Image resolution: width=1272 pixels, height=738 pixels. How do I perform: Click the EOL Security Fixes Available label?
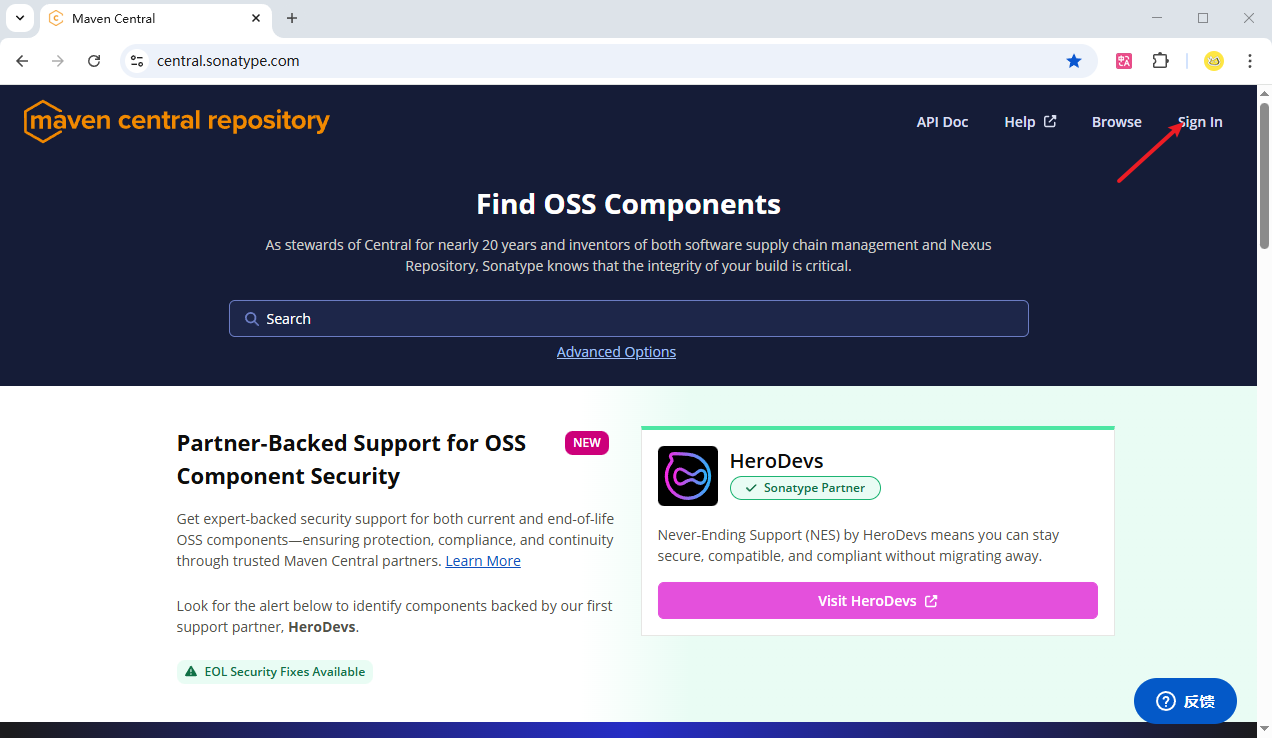tap(275, 672)
